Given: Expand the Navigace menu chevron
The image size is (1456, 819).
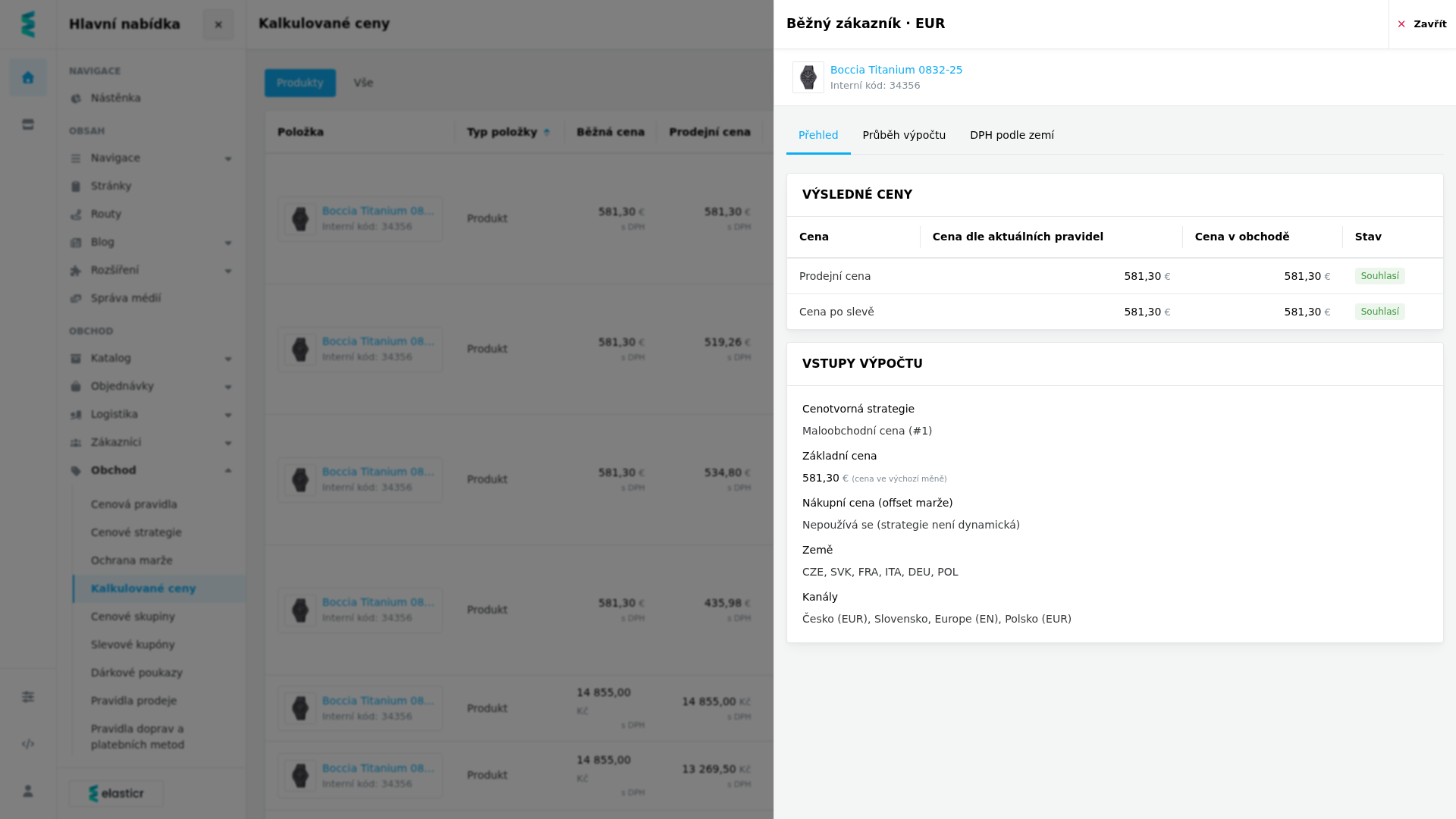Looking at the screenshot, I should (x=228, y=158).
